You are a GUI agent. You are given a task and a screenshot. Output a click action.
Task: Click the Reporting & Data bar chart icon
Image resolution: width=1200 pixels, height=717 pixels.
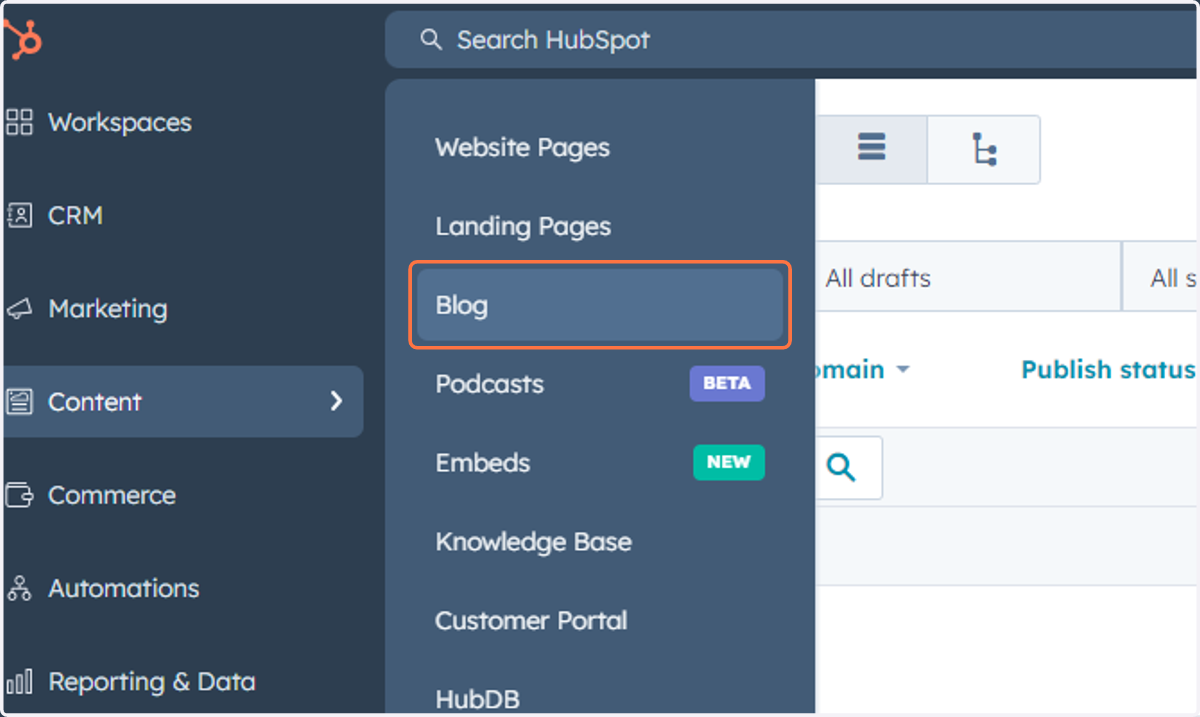[x=19, y=681]
